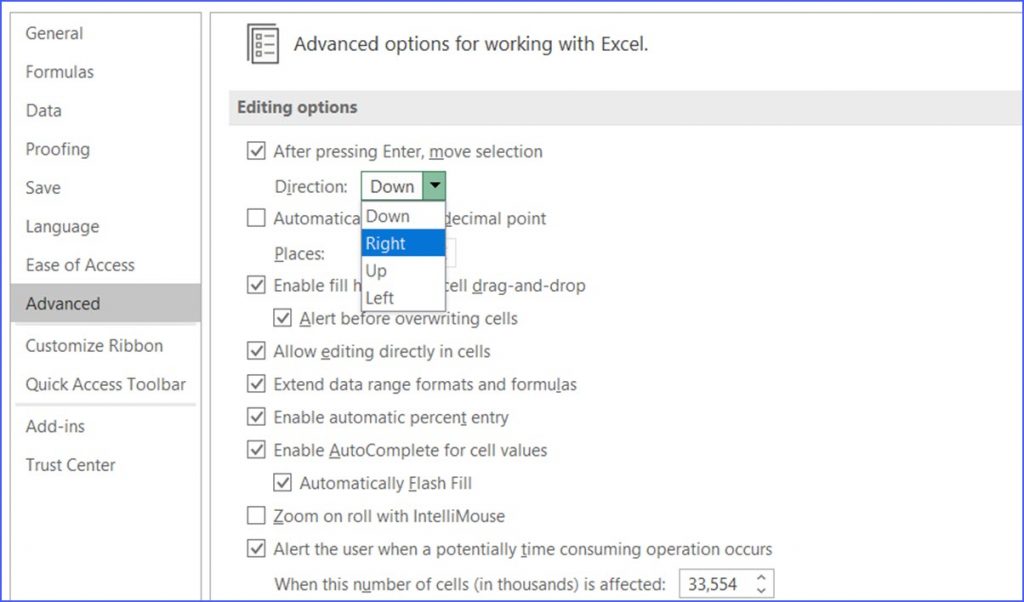Disable fill handle and cell drag-and-drop
This screenshot has width=1024, height=602.
[x=257, y=285]
